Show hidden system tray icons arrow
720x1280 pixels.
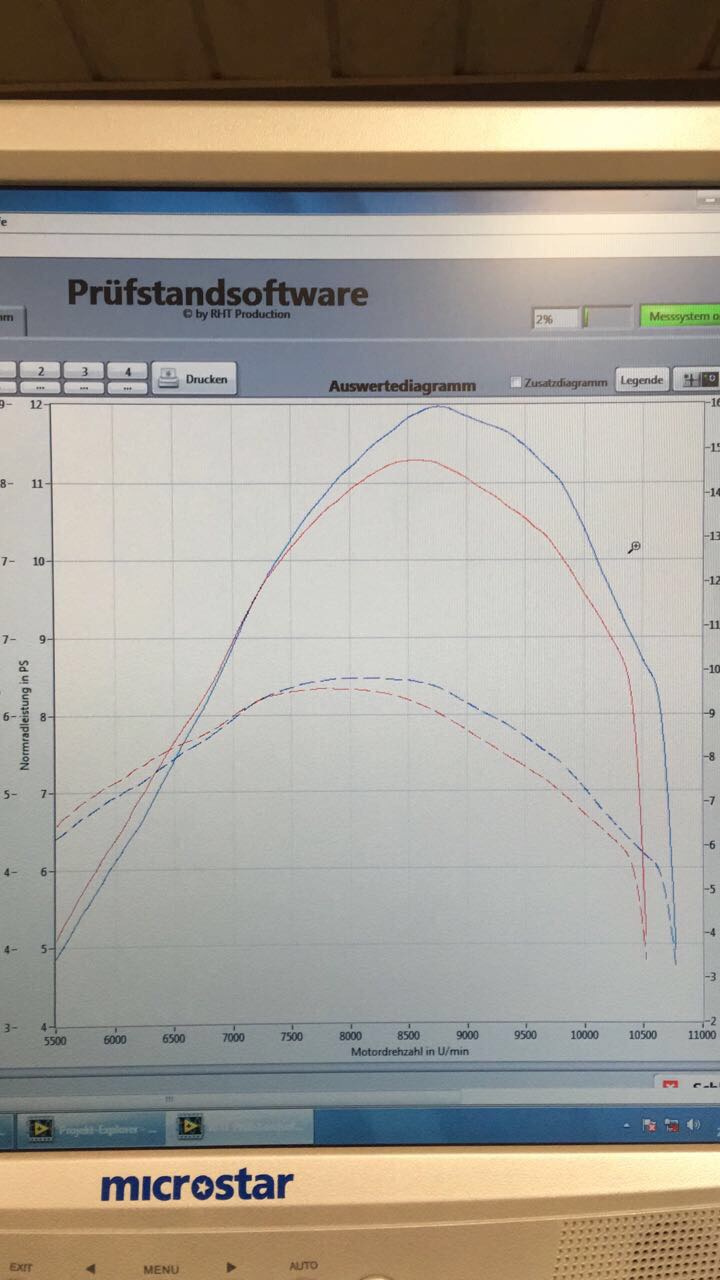point(626,1126)
